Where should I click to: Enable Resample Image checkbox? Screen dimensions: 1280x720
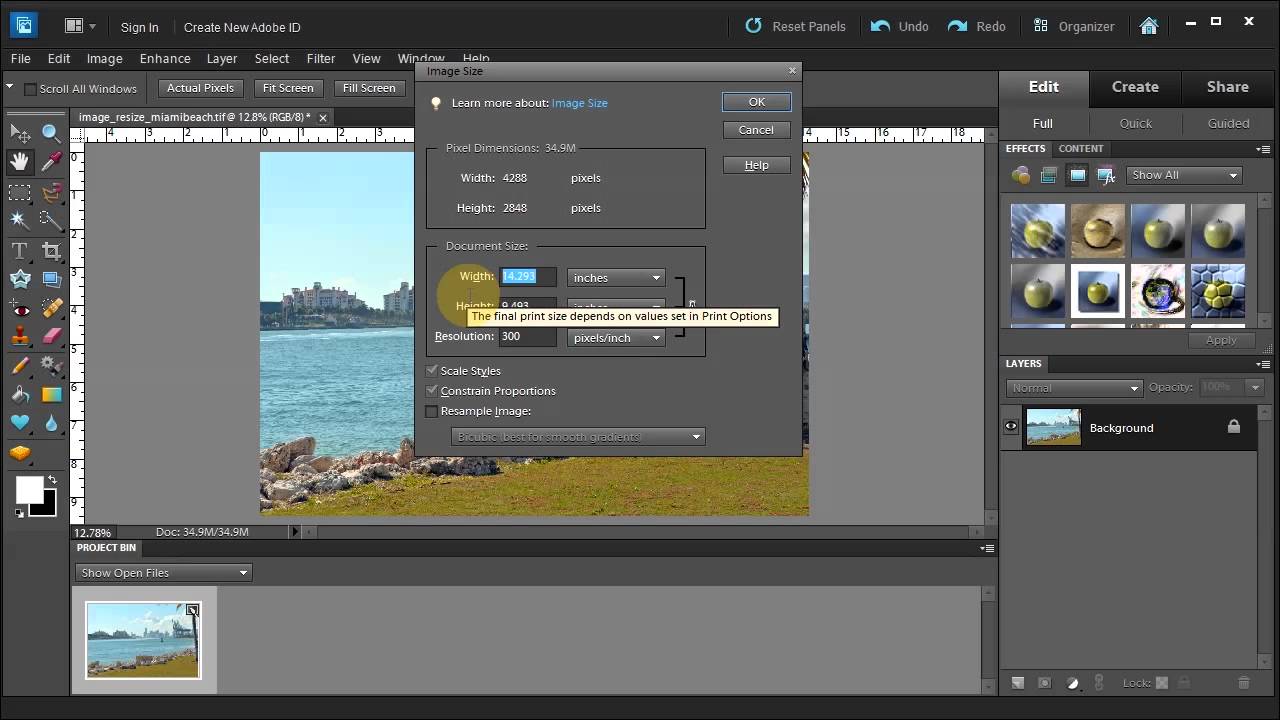(432, 411)
